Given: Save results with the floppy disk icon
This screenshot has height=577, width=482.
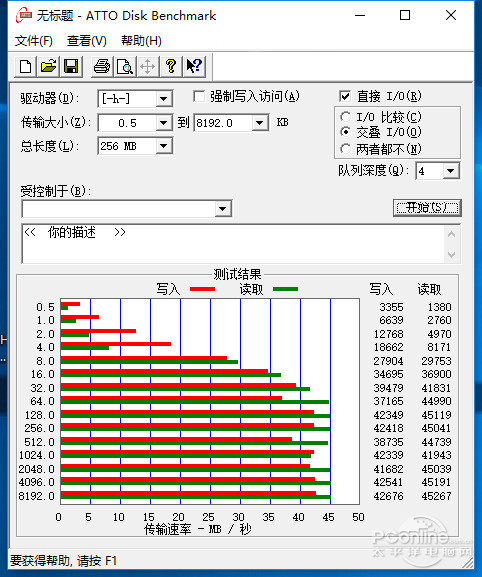Looking at the screenshot, I should tap(71, 67).
